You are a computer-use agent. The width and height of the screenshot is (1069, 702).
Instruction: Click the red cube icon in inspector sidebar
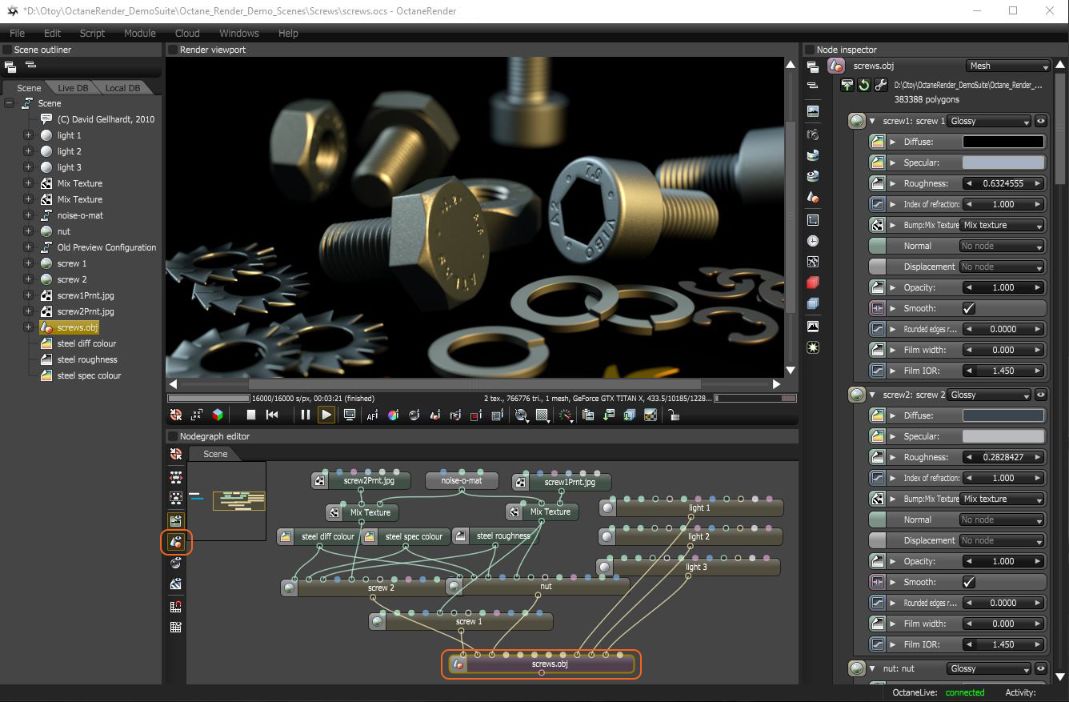tap(813, 283)
